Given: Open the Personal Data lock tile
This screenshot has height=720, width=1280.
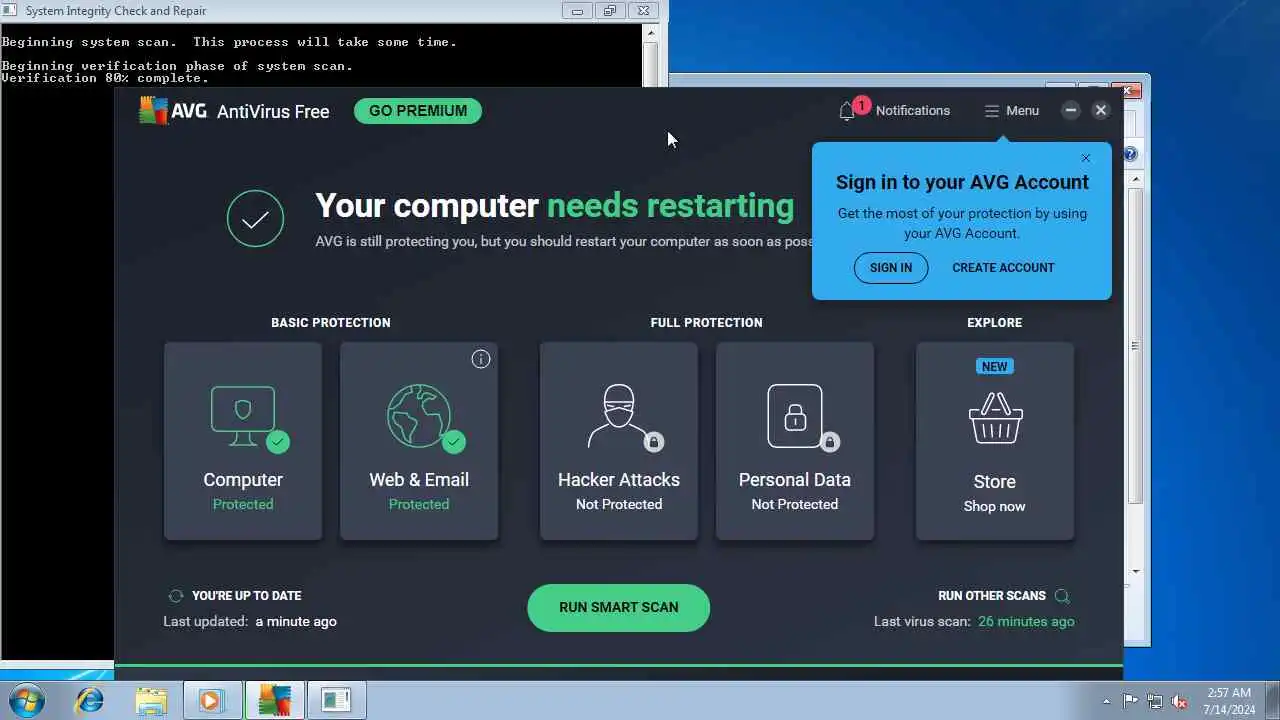Looking at the screenshot, I should (x=795, y=441).
